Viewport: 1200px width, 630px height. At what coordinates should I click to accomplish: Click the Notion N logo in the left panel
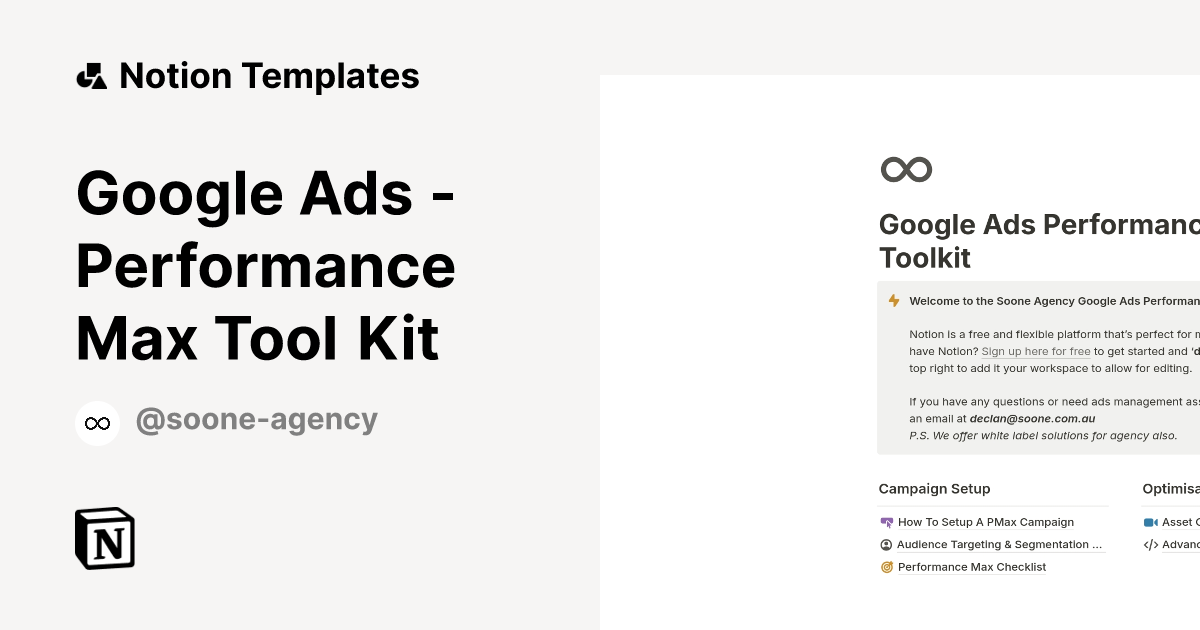coord(104,538)
